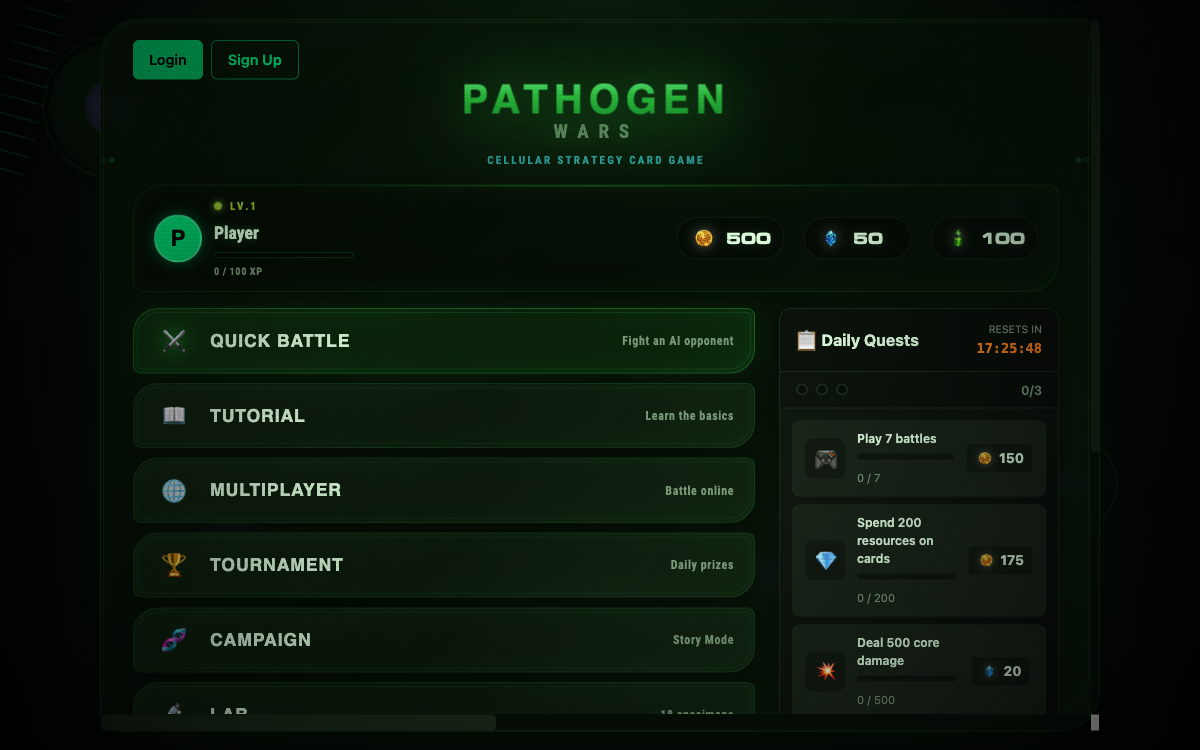Select the first quest progress dot
The image size is (1200, 750).
(802, 390)
